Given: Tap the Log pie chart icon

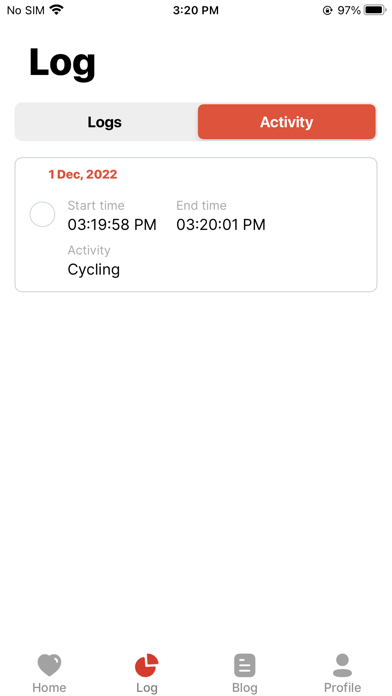Looking at the screenshot, I should coord(147,665).
